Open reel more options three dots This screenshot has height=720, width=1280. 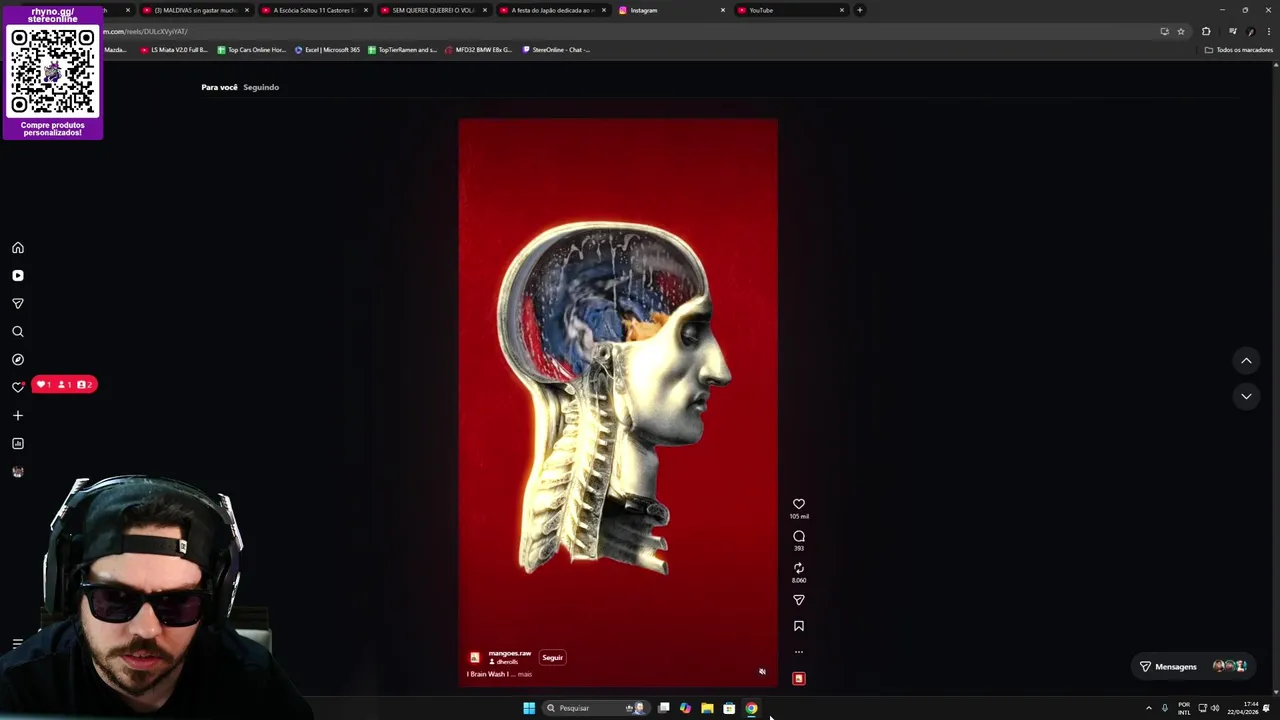pyautogui.click(x=799, y=652)
